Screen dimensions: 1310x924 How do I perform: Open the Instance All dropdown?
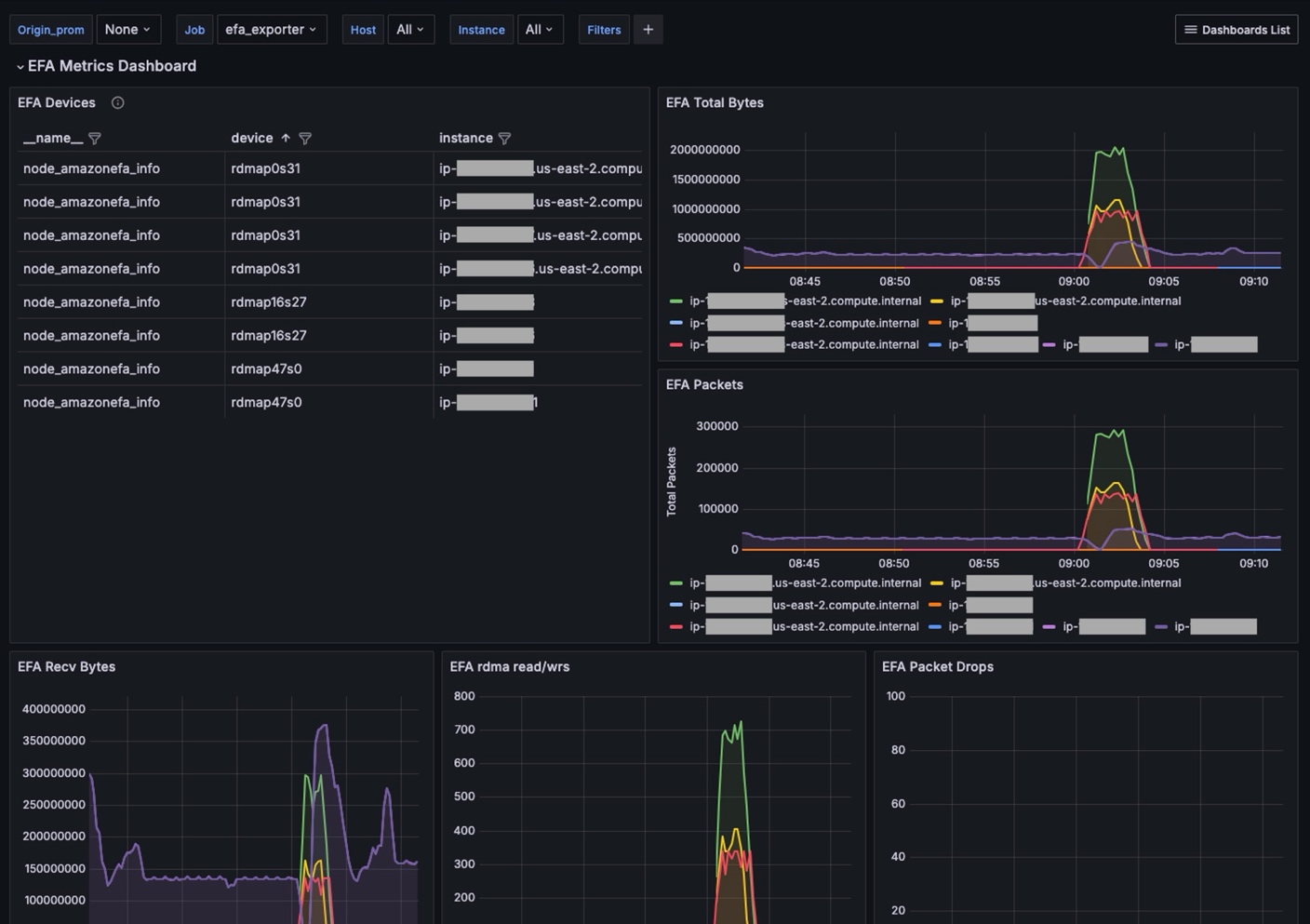coord(540,30)
